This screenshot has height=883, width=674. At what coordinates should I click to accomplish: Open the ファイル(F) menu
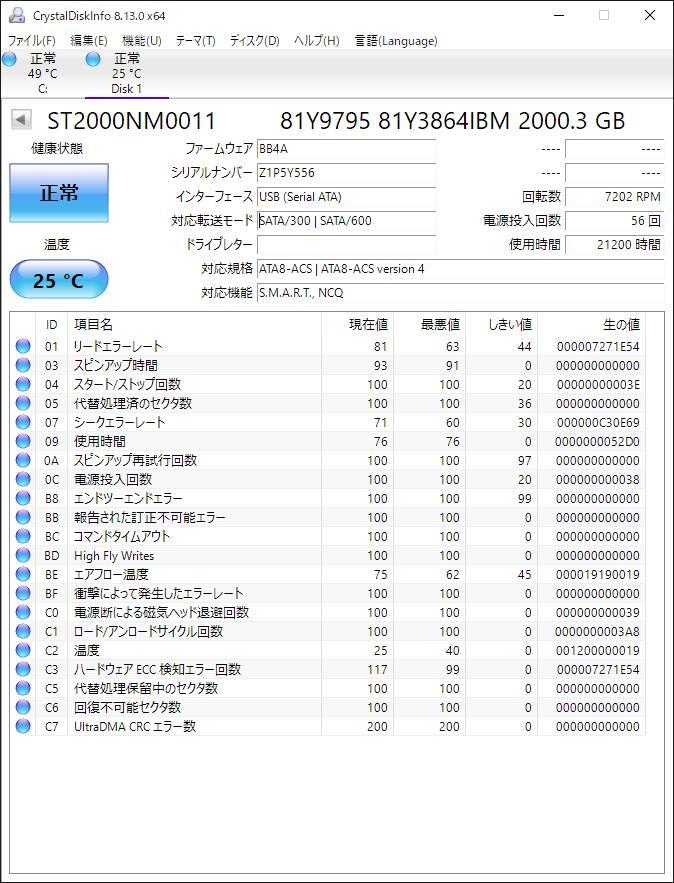(x=32, y=41)
